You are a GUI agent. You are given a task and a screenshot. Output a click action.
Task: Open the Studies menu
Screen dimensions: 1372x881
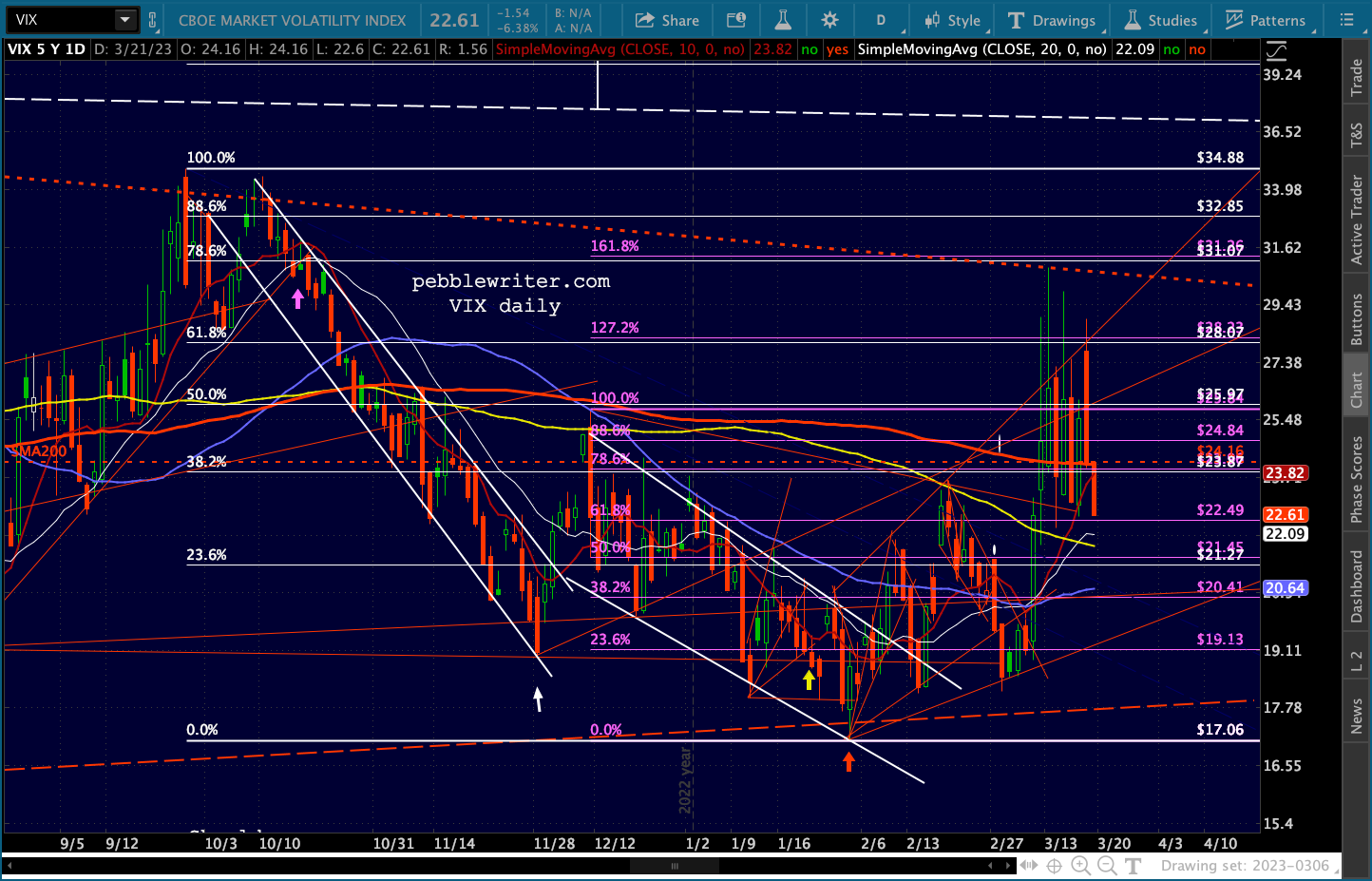point(1160,20)
